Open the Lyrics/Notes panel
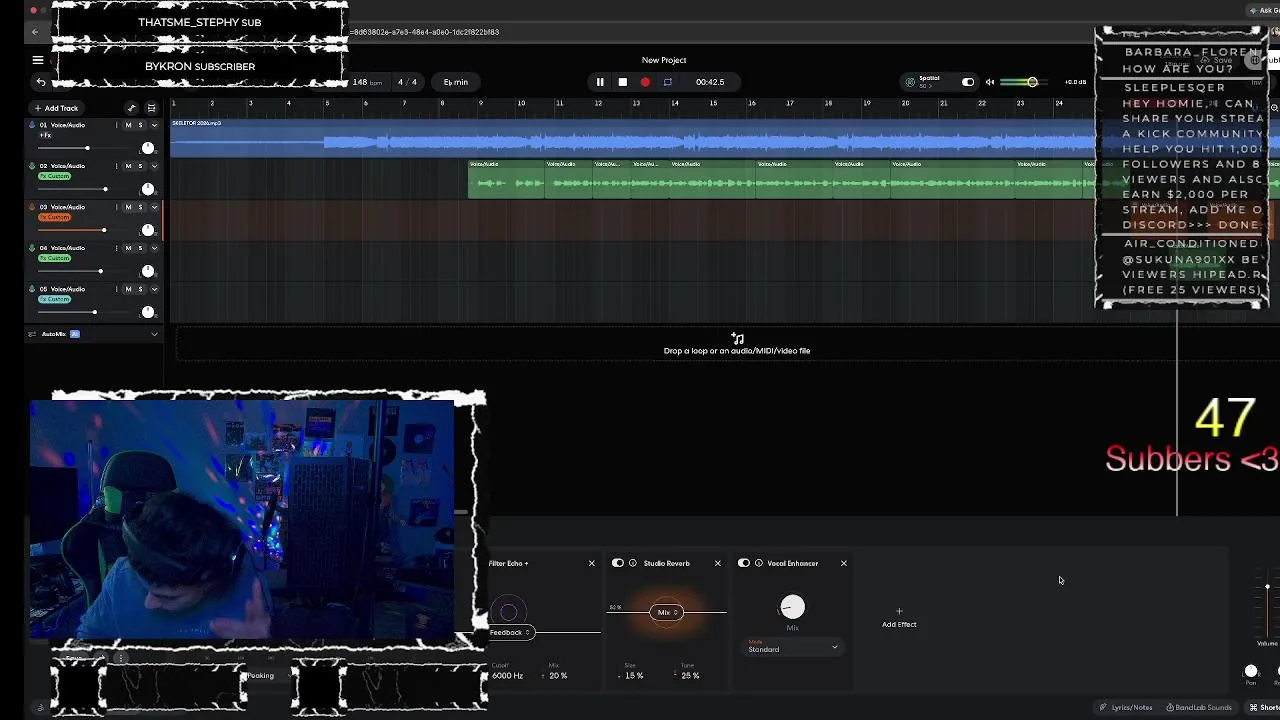1280x720 pixels. tap(1126, 707)
